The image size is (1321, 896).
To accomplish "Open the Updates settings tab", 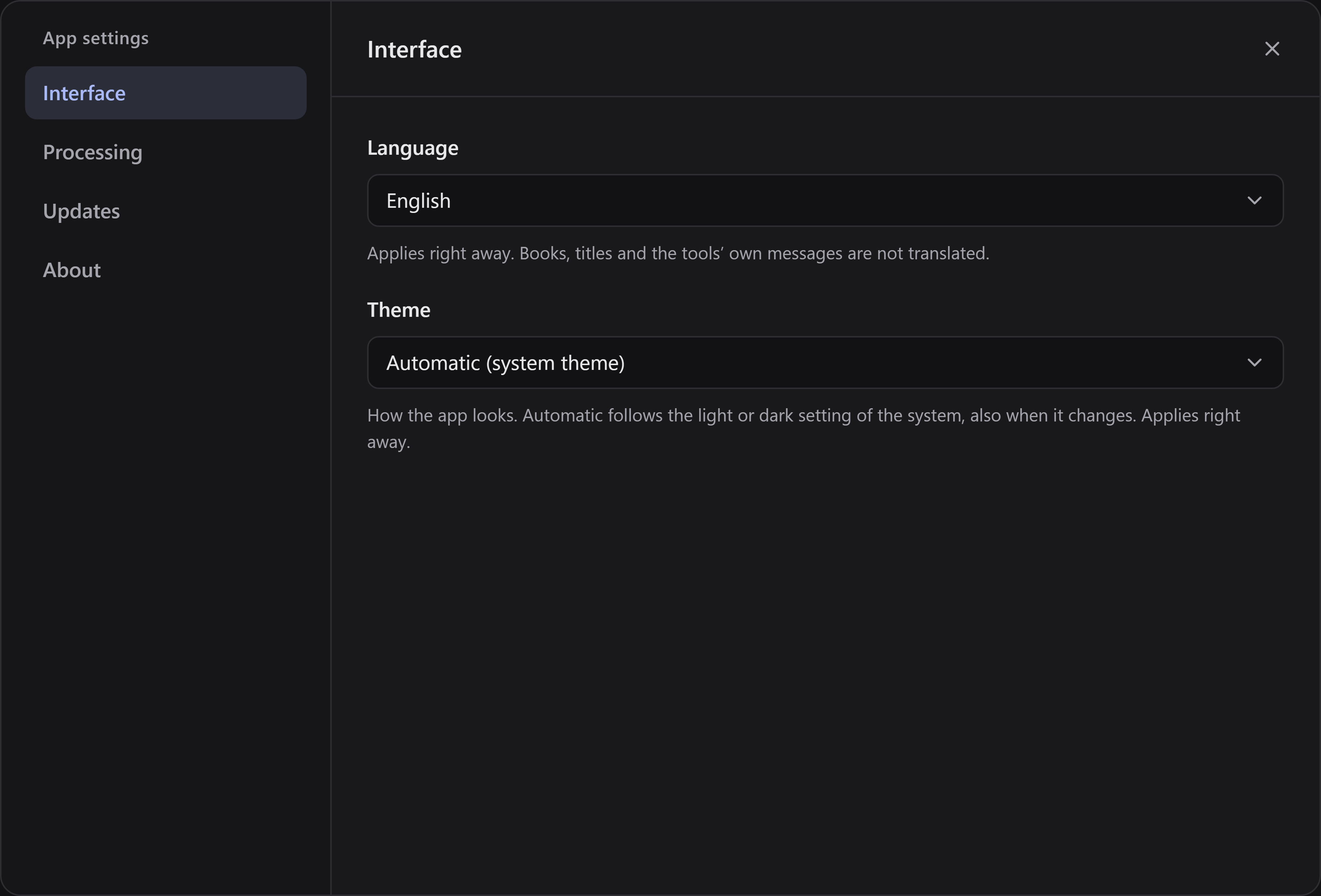I will click(165, 211).
